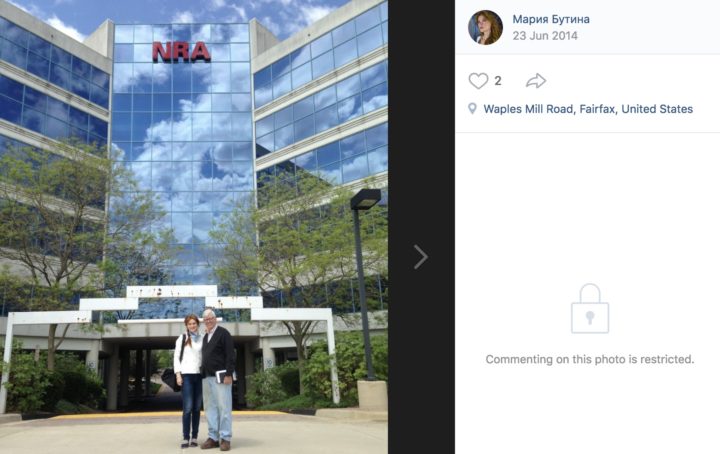Image resolution: width=720 pixels, height=454 pixels.
Task: Open the Waples Mill Road location link
Action: tap(588, 109)
